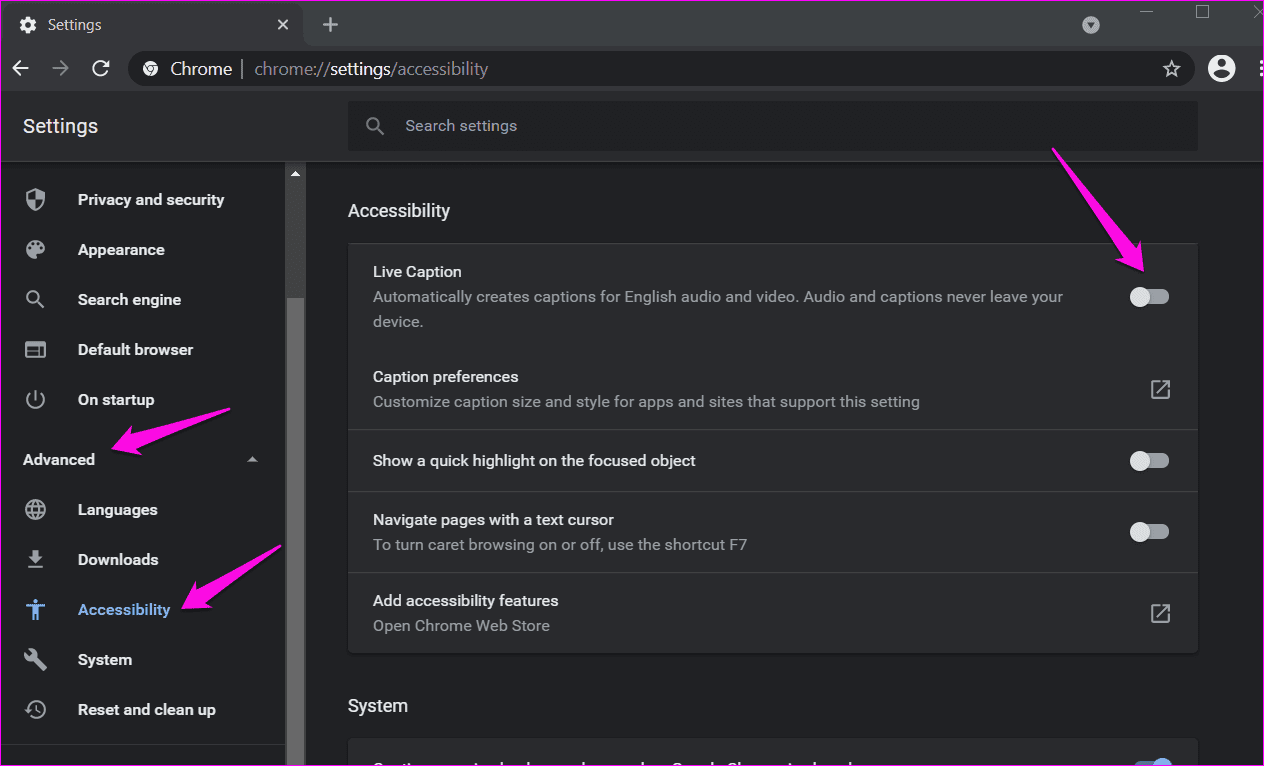Click the gear icon on the Settings tab

(28, 25)
